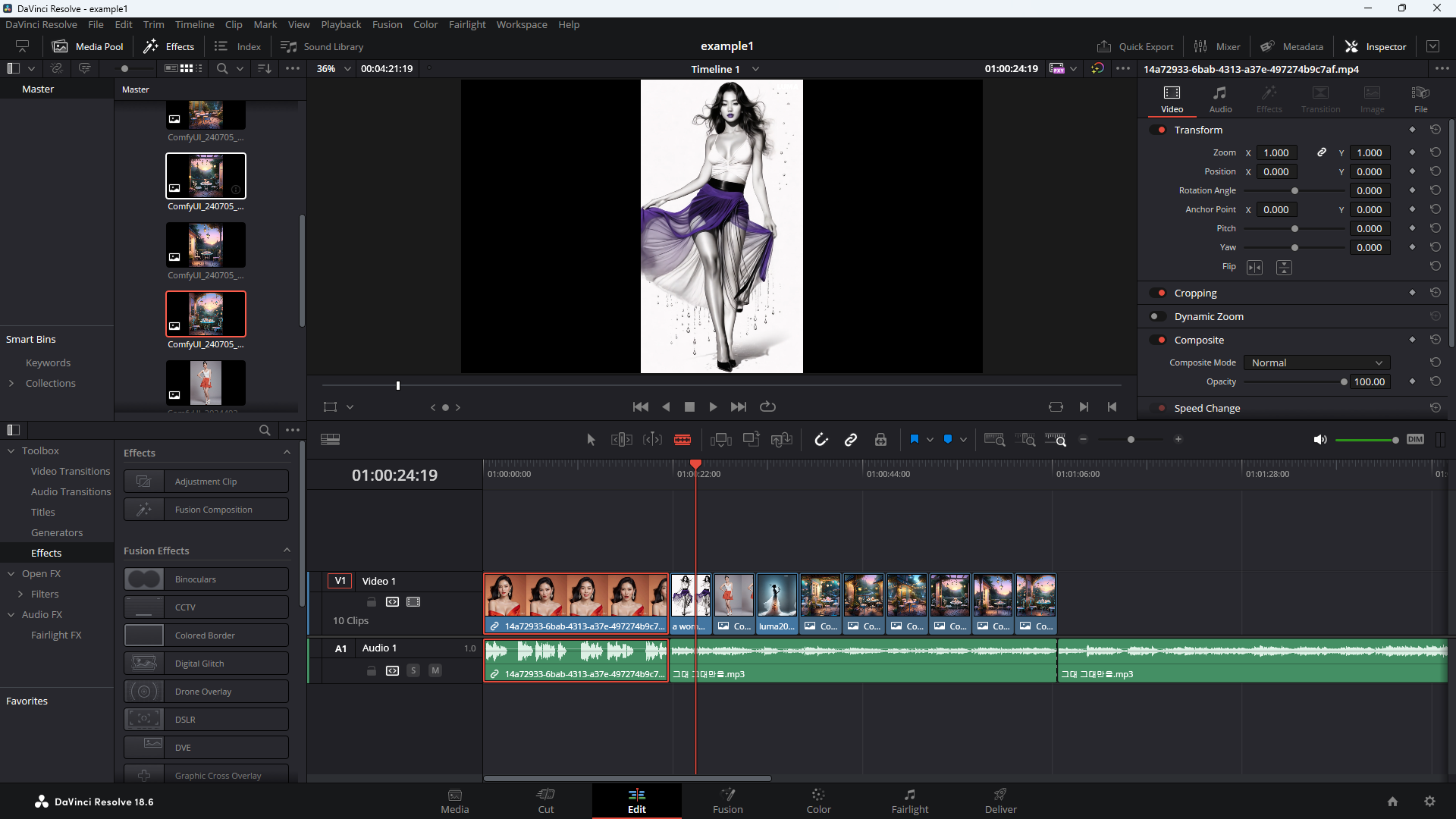Click Overwrite Clip icon
The image size is (1456, 819).
click(752, 439)
